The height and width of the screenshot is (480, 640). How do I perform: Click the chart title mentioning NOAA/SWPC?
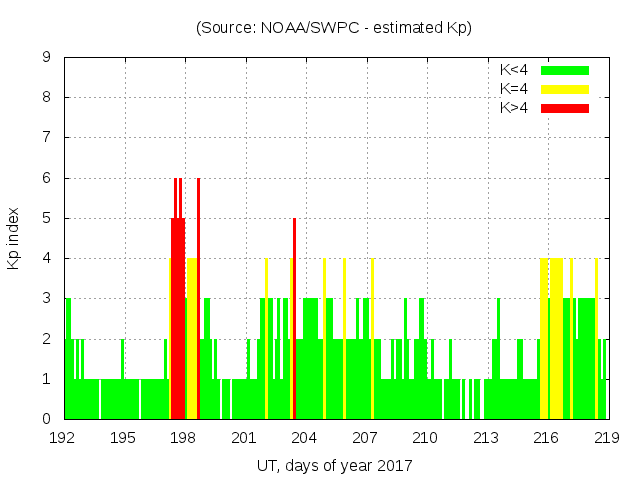click(333, 28)
